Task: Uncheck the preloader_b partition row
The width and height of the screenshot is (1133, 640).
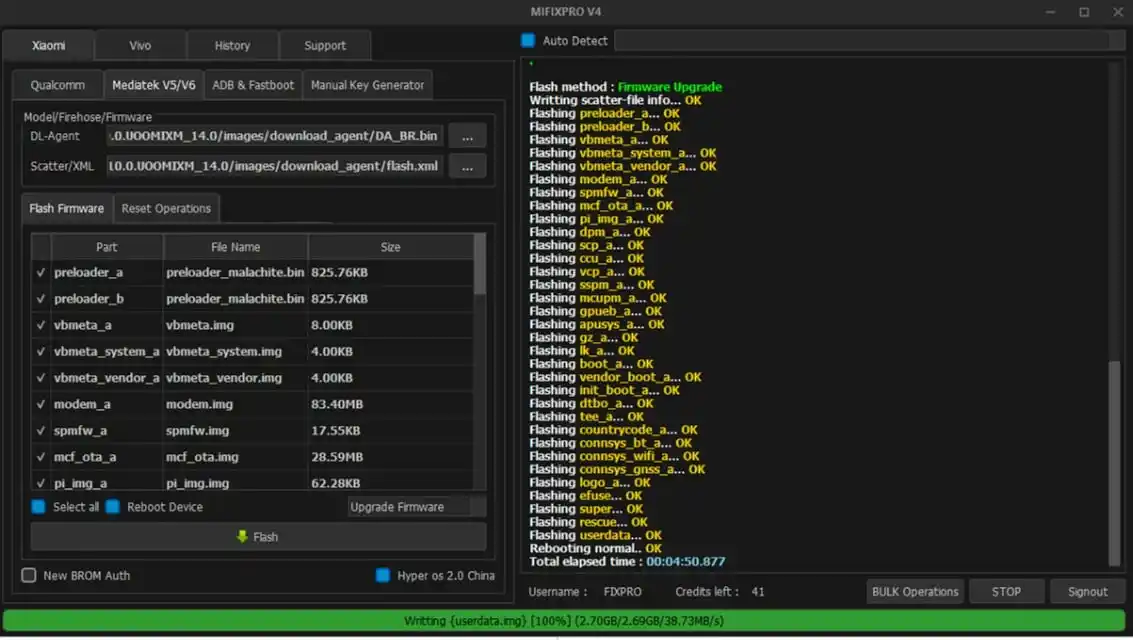Action: pyautogui.click(x=40, y=298)
